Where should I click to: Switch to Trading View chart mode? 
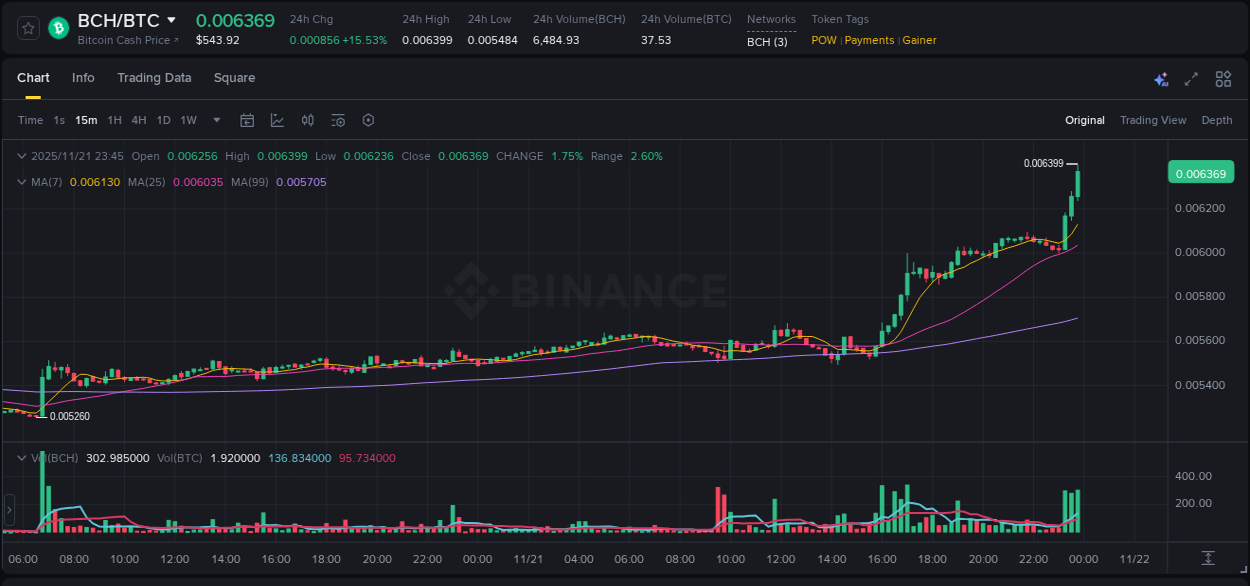(x=1152, y=120)
